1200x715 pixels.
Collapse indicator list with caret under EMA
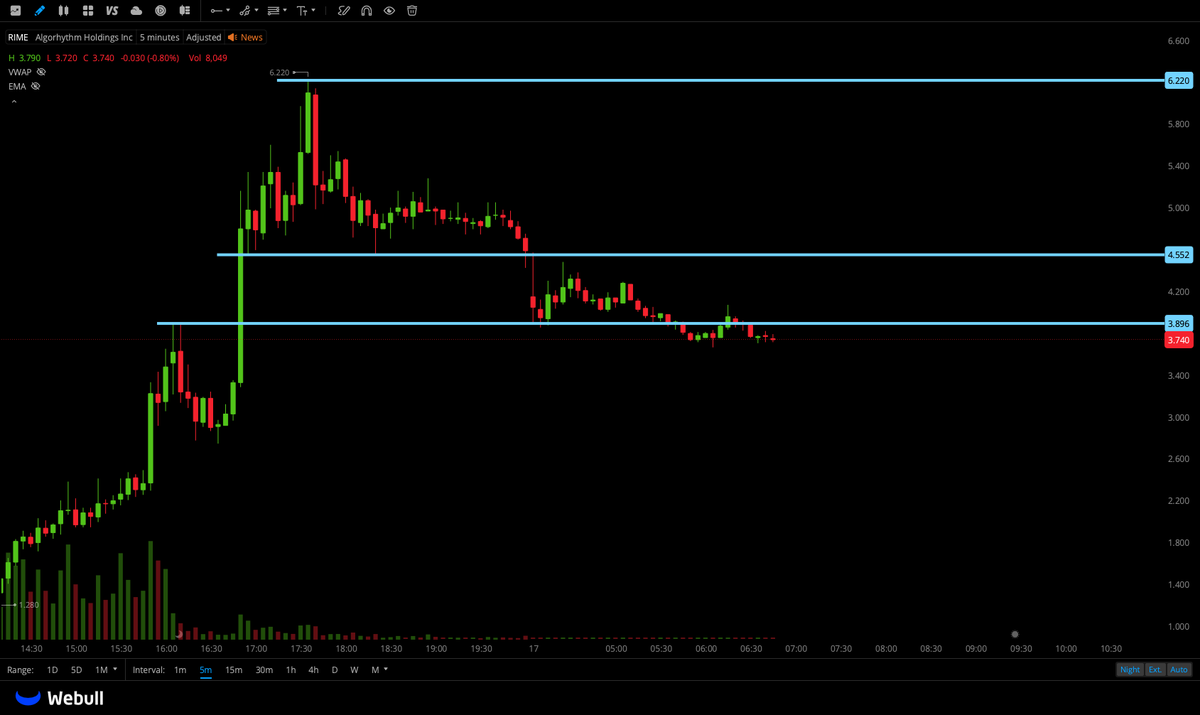pos(14,101)
